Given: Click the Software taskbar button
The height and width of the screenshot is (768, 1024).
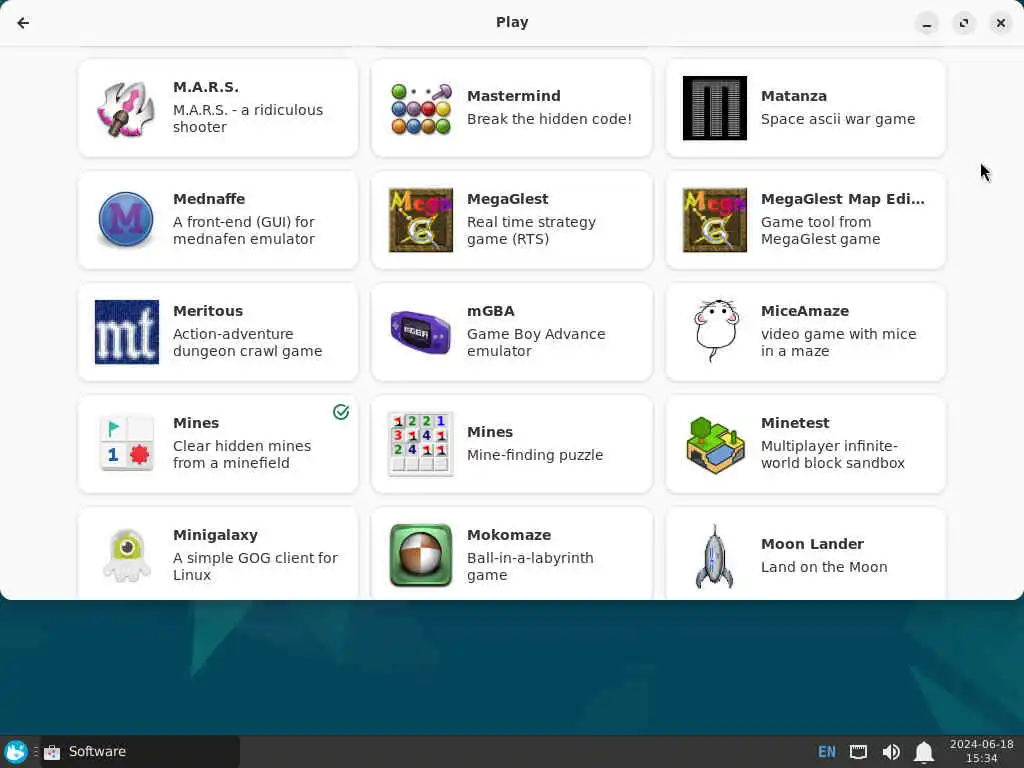Looking at the screenshot, I should (x=140, y=752).
